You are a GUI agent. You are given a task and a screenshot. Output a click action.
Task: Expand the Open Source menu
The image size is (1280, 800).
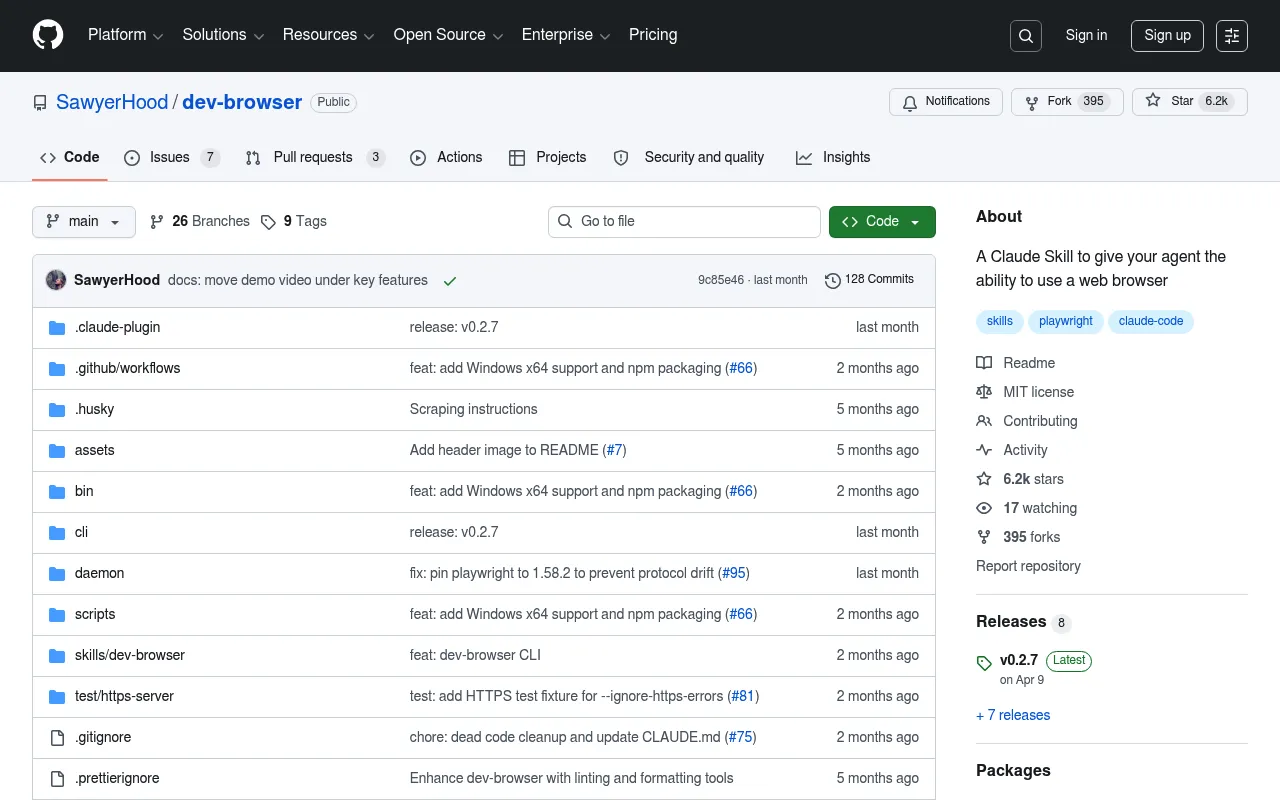449,35
